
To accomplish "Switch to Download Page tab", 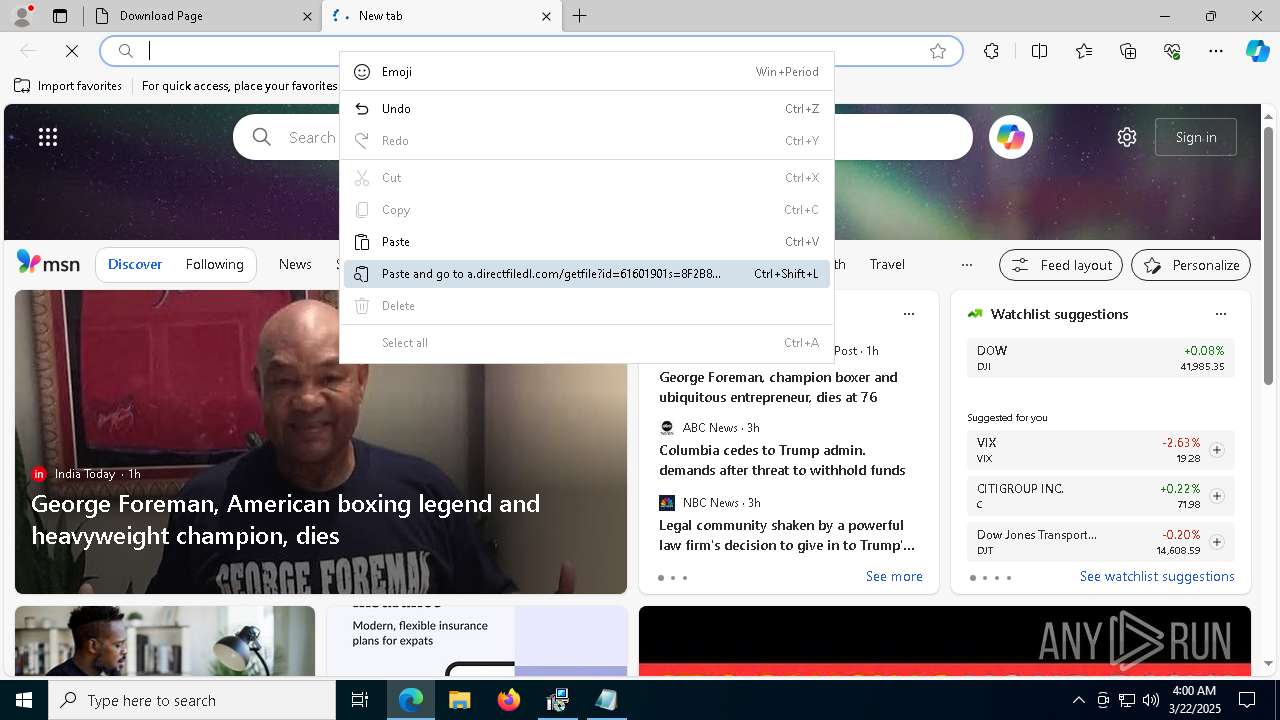I will coord(203,16).
